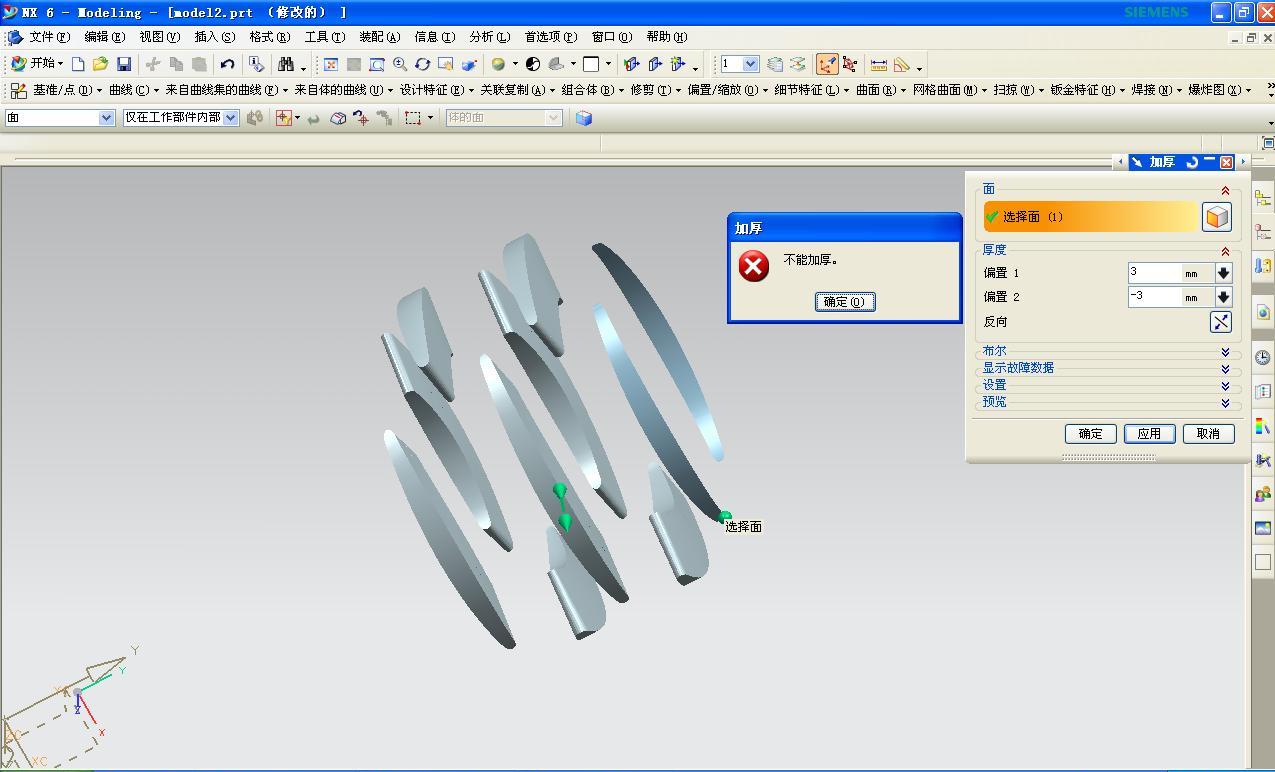Click the 选择面 (1) selection row
The height and width of the screenshot is (772, 1275).
coord(1090,217)
